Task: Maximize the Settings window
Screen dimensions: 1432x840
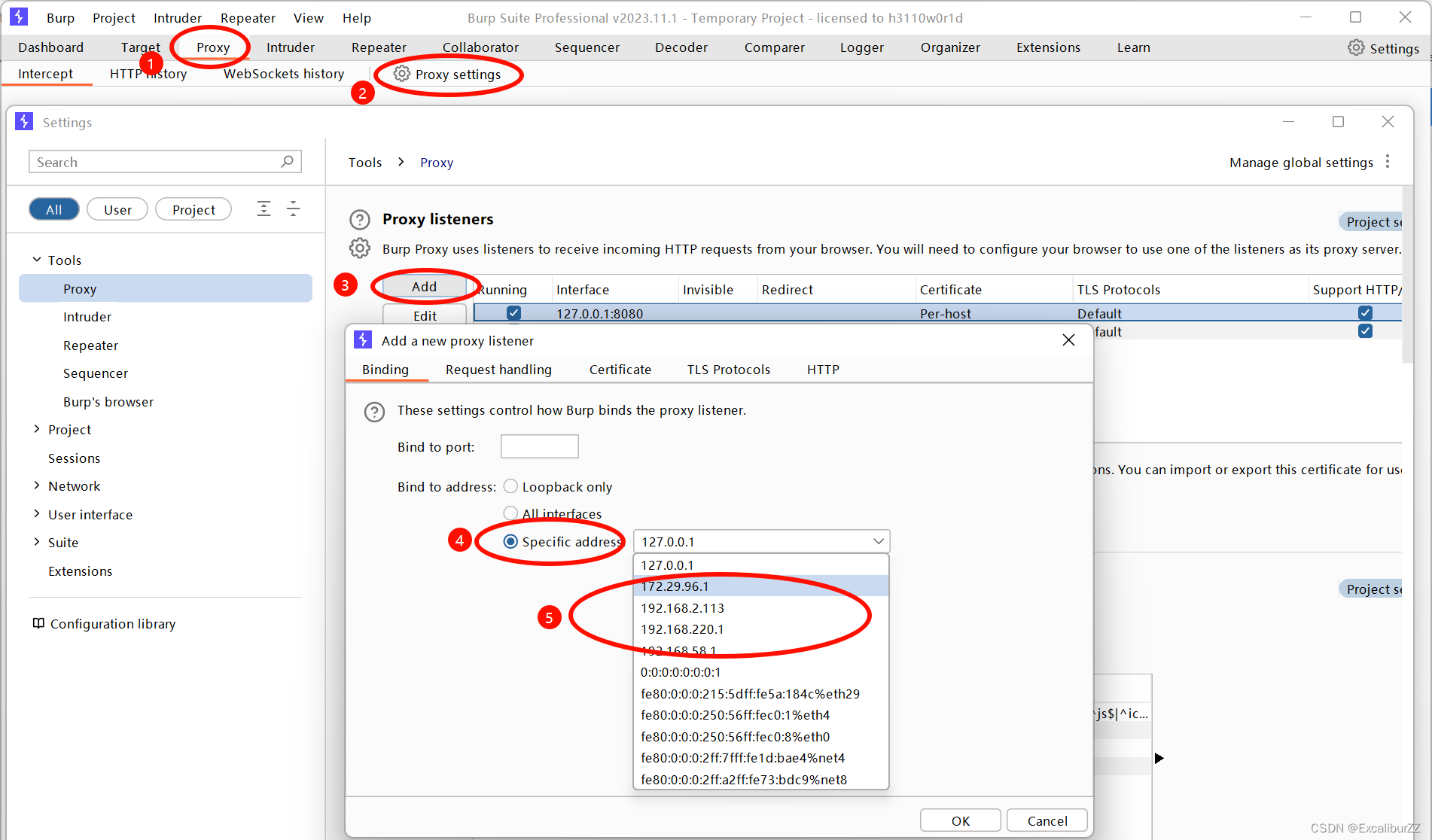Action: (1338, 122)
